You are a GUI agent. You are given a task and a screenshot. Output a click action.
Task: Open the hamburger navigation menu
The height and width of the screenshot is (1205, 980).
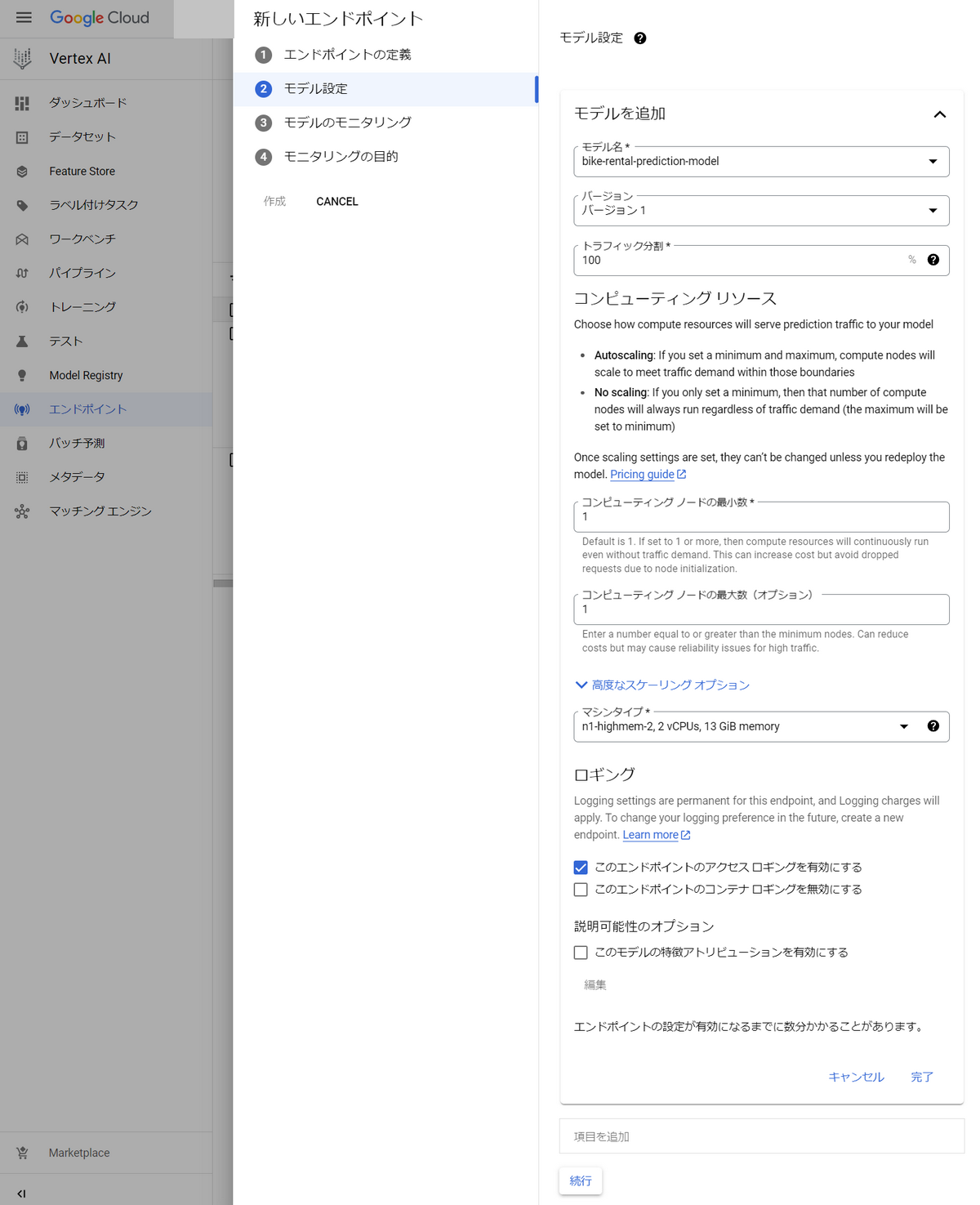24,18
